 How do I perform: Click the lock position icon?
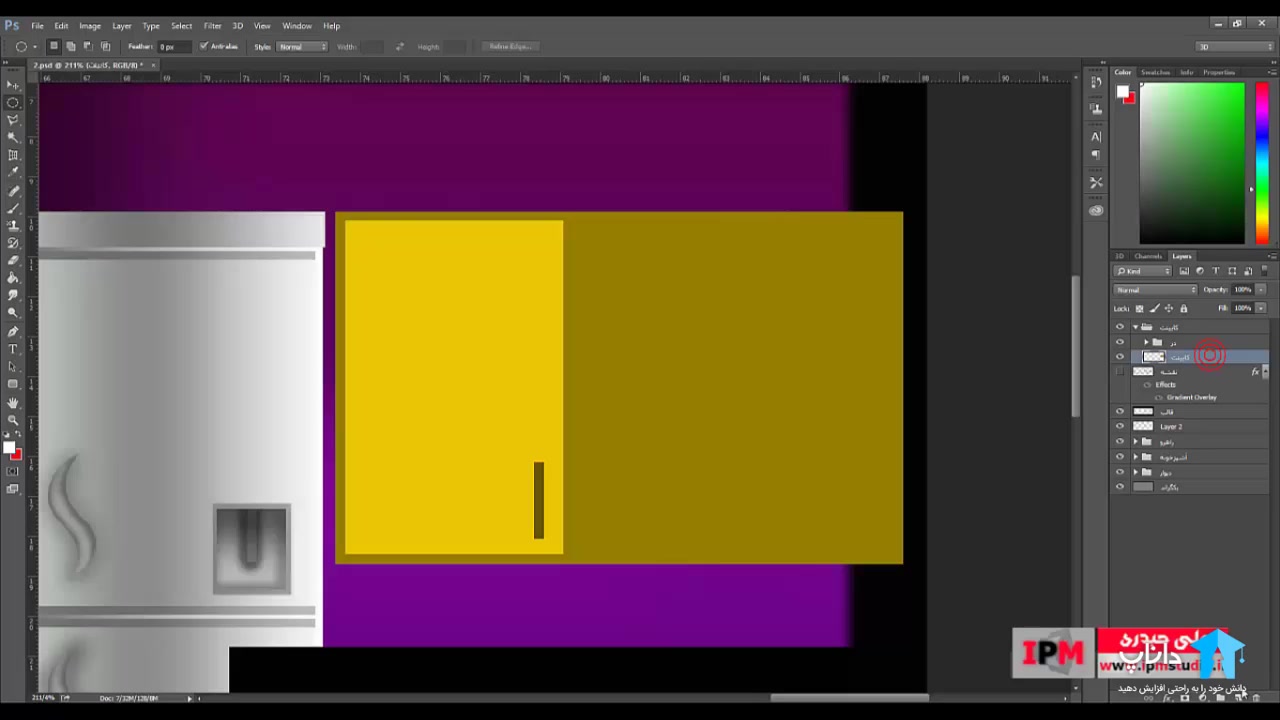(1167, 308)
